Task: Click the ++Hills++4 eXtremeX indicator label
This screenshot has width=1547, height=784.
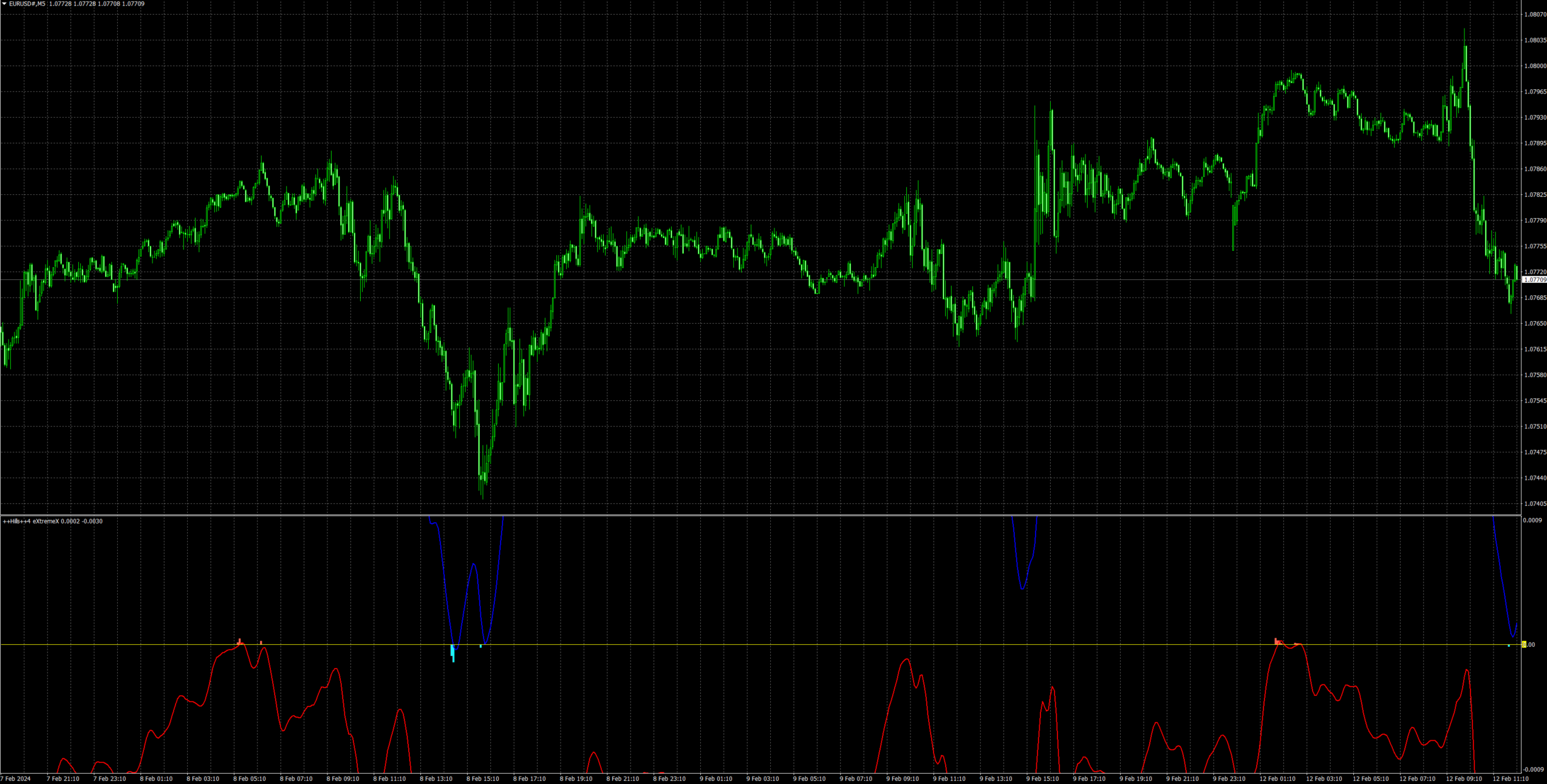Action: tap(32, 521)
